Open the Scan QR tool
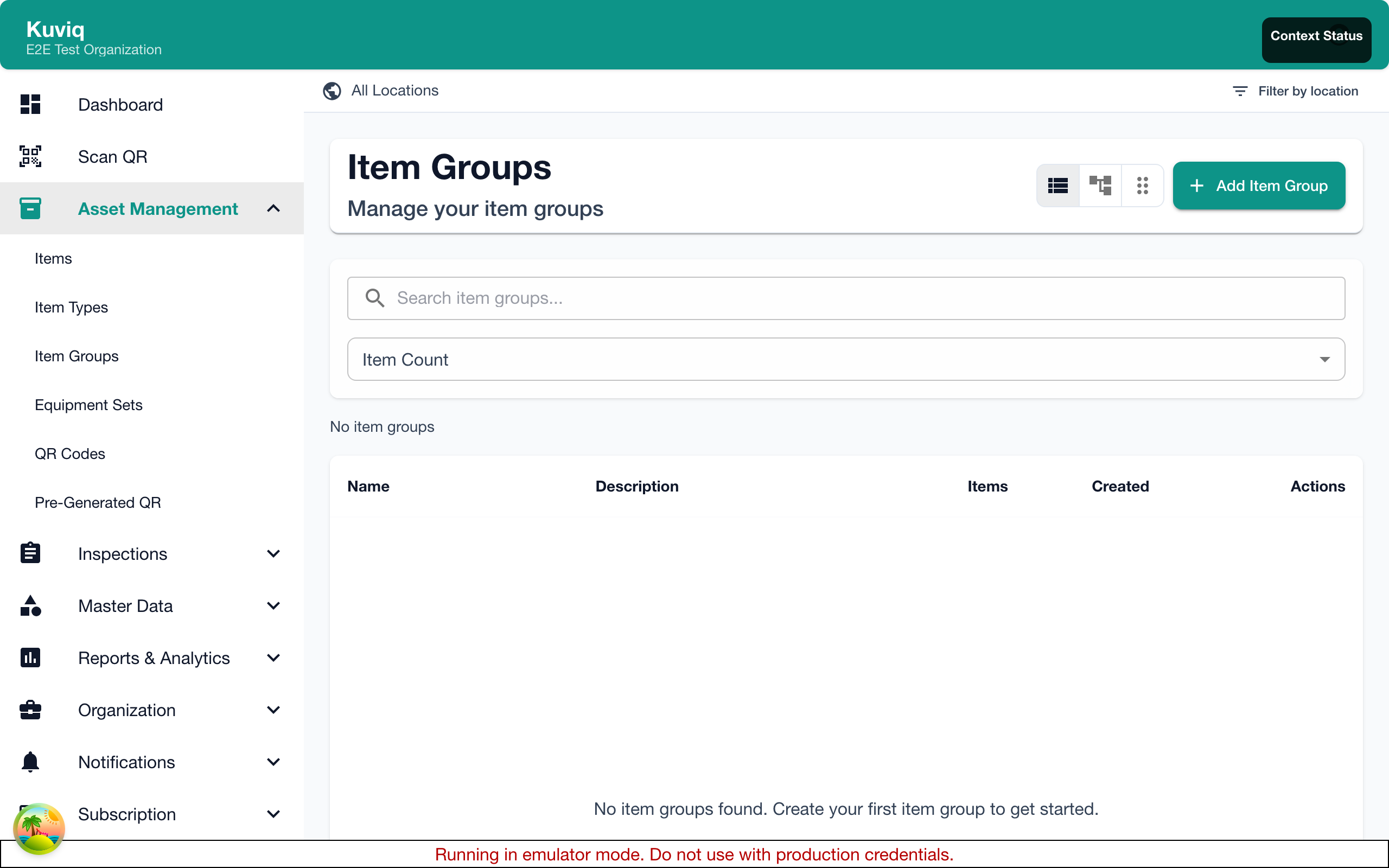Viewport: 1389px width, 868px height. (112, 156)
